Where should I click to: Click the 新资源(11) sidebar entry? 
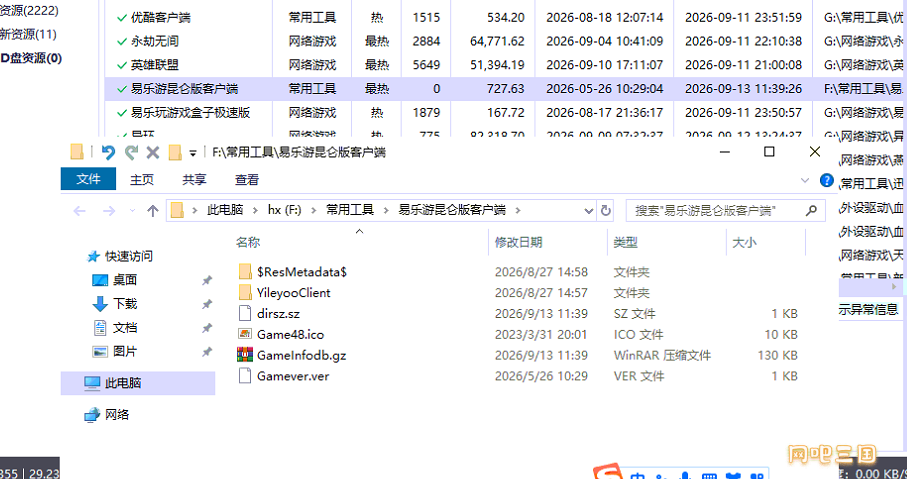(28, 34)
